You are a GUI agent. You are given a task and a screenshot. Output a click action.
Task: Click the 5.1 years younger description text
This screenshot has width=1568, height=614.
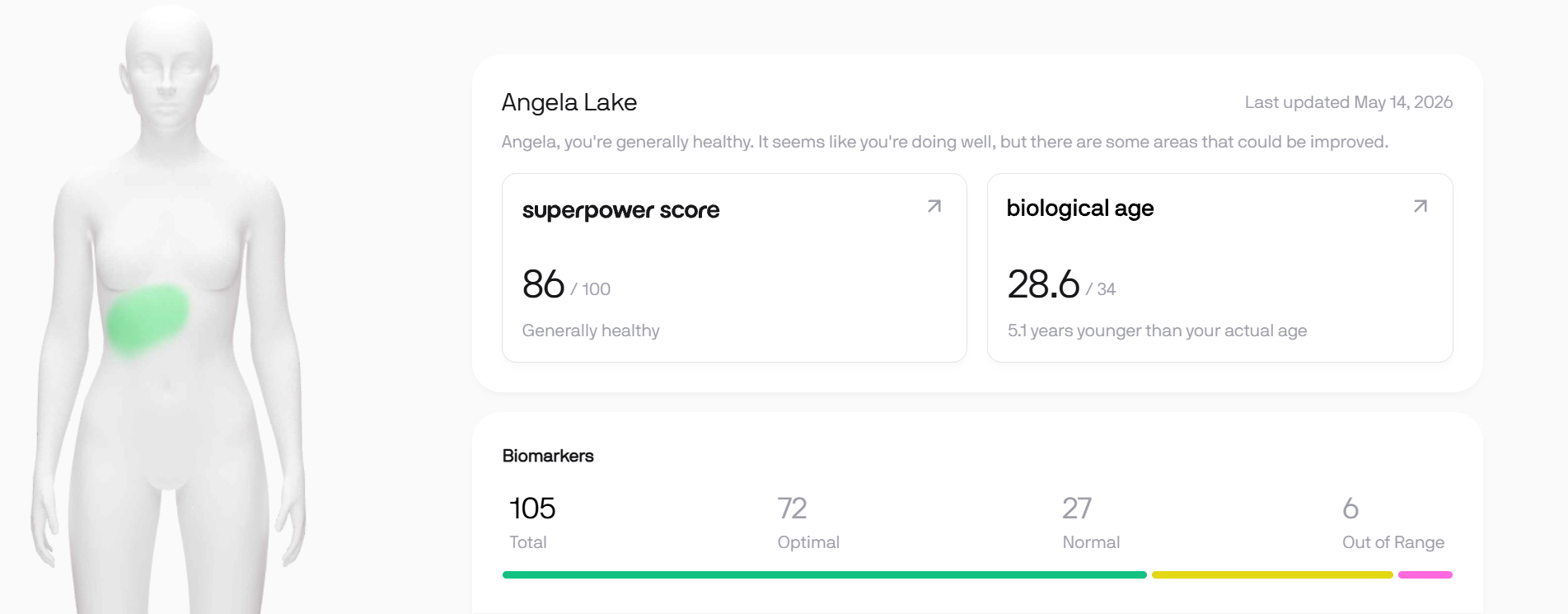click(1157, 330)
